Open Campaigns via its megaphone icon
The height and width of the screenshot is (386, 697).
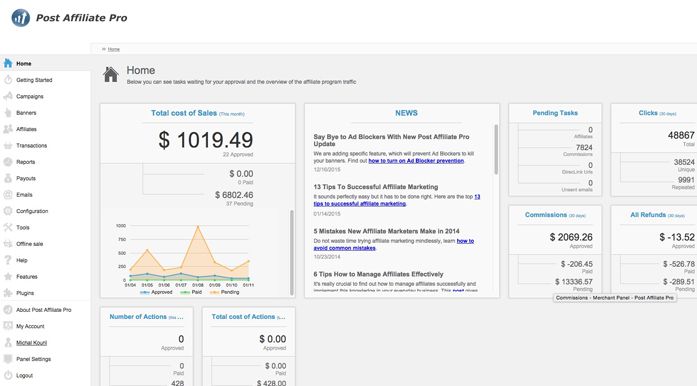pyautogui.click(x=8, y=96)
